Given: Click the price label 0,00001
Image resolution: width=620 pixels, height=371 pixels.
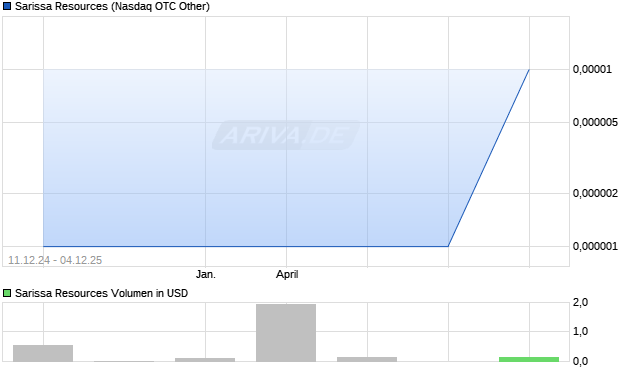Looking at the screenshot, I should pyautogui.click(x=592, y=69).
